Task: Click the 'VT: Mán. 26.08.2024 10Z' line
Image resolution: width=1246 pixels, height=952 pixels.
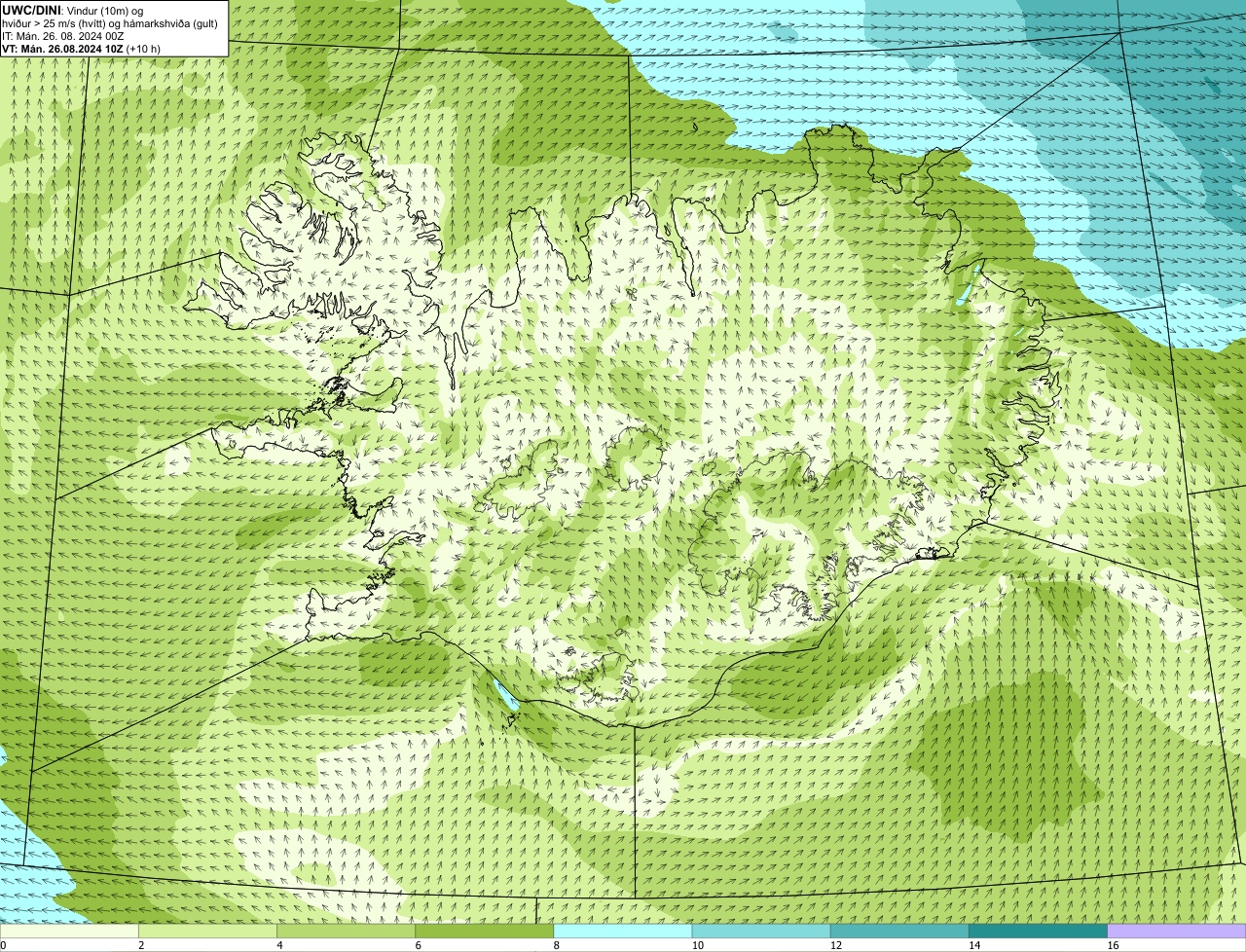Action: coord(62,48)
